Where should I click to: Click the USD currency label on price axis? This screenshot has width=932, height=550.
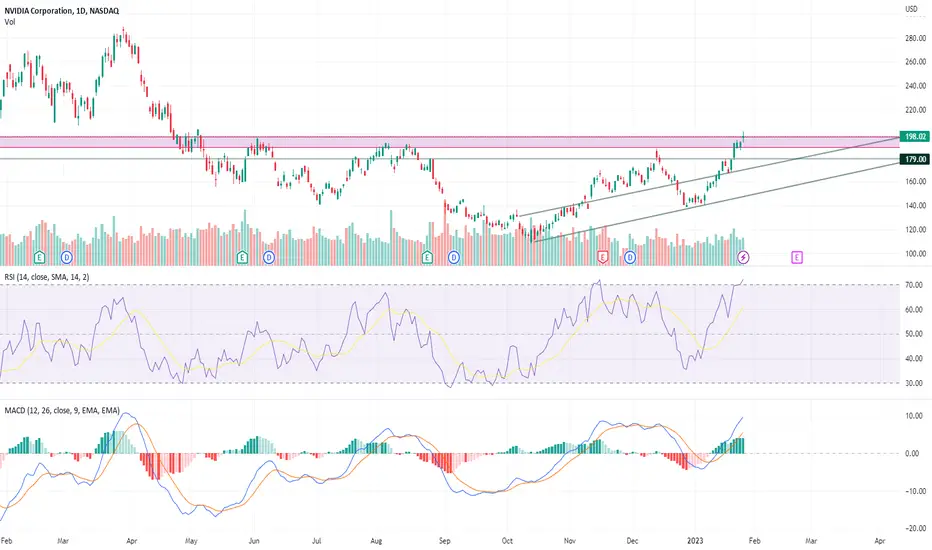click(911, 9)
